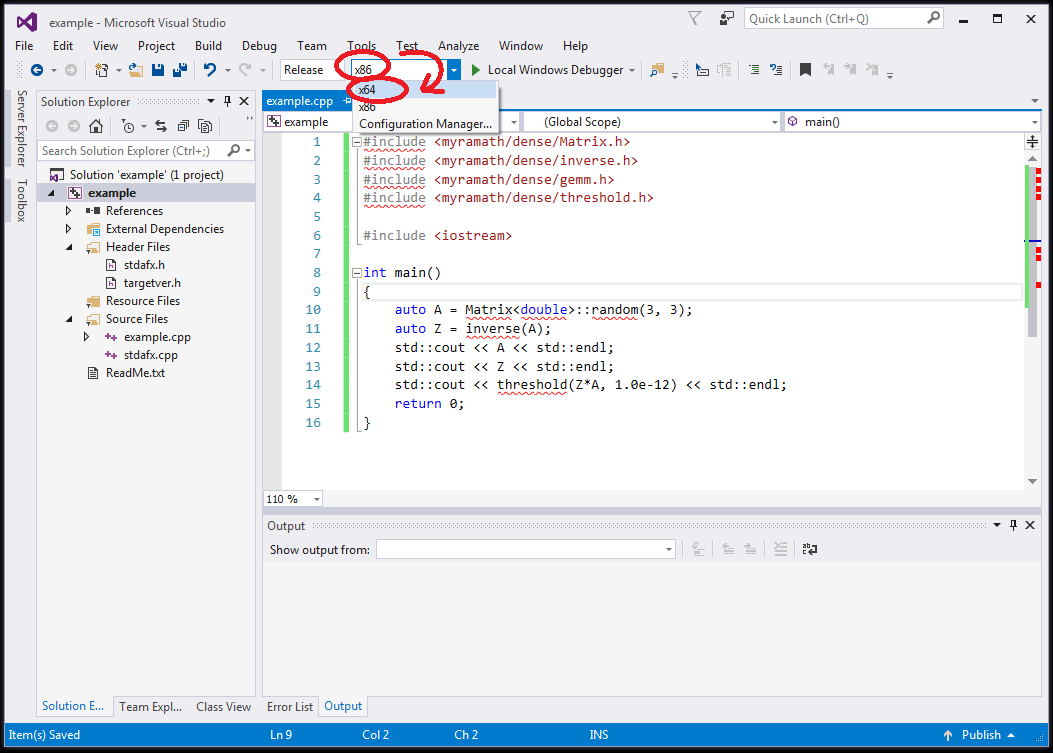Viewport: 1053px width, 753px height.
Task: Click the Save All icon
Action: point(180,70)
